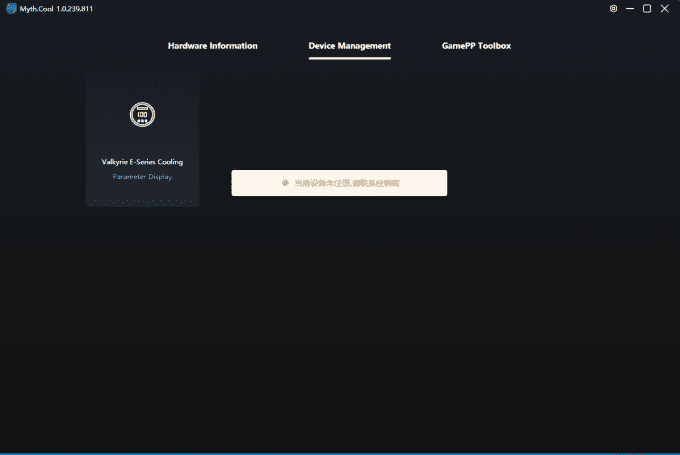The height and width of the screenshot is (455, 680).
Task: Click the warning icon in the notification banner
Action: coord(285,183)
